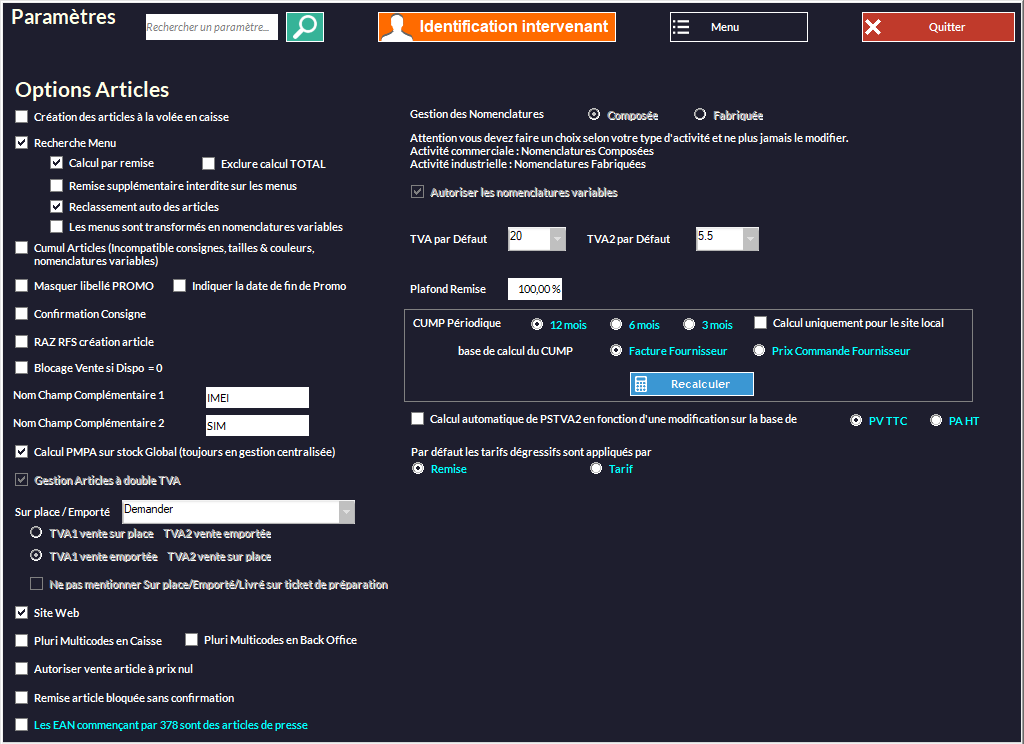Choose Fabriquée nomenclature option
Image resolution: width=1024 pixels, height=744 pixels.
(x=700, y=115)
